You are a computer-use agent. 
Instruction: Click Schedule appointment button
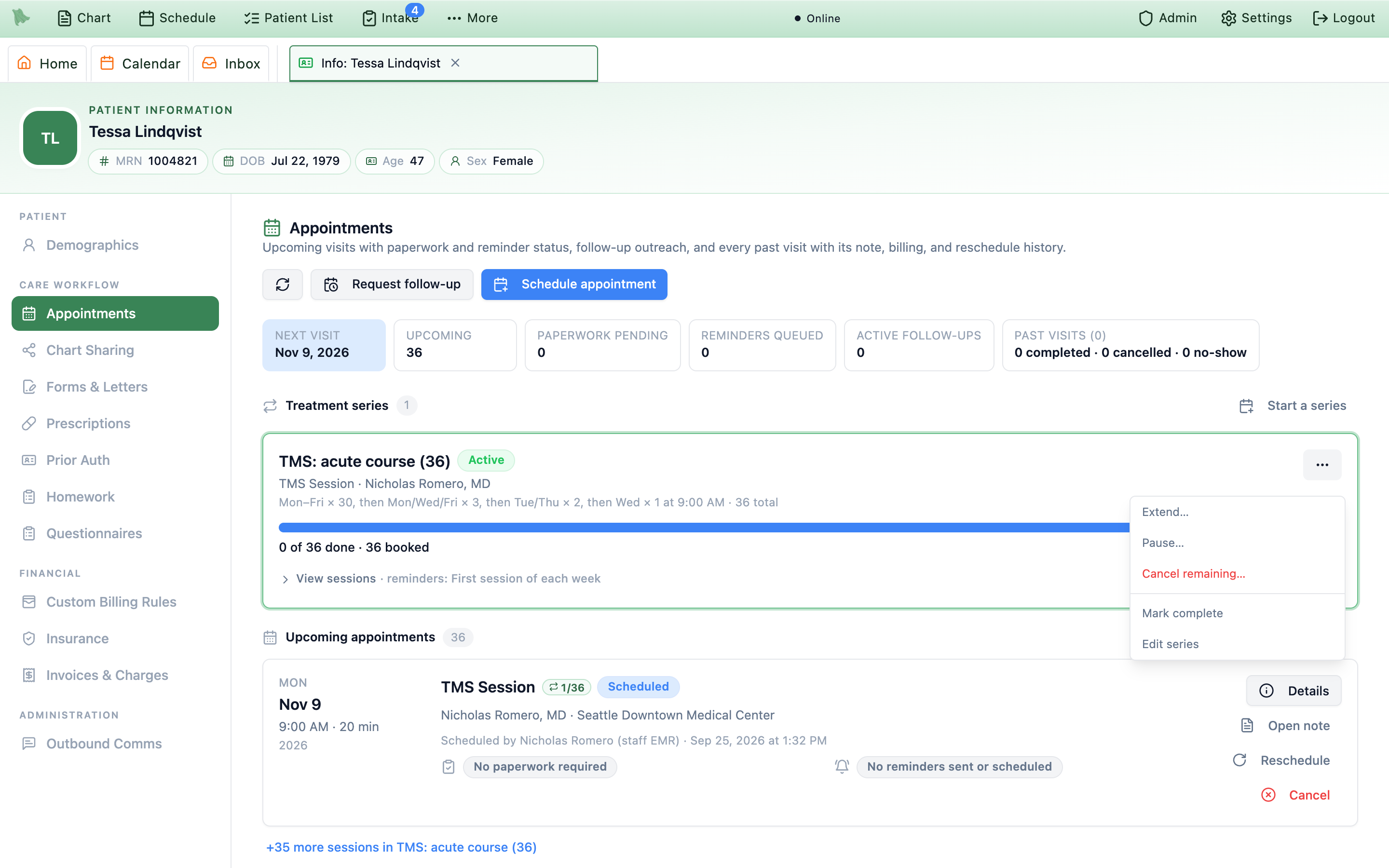pos(574,284)
